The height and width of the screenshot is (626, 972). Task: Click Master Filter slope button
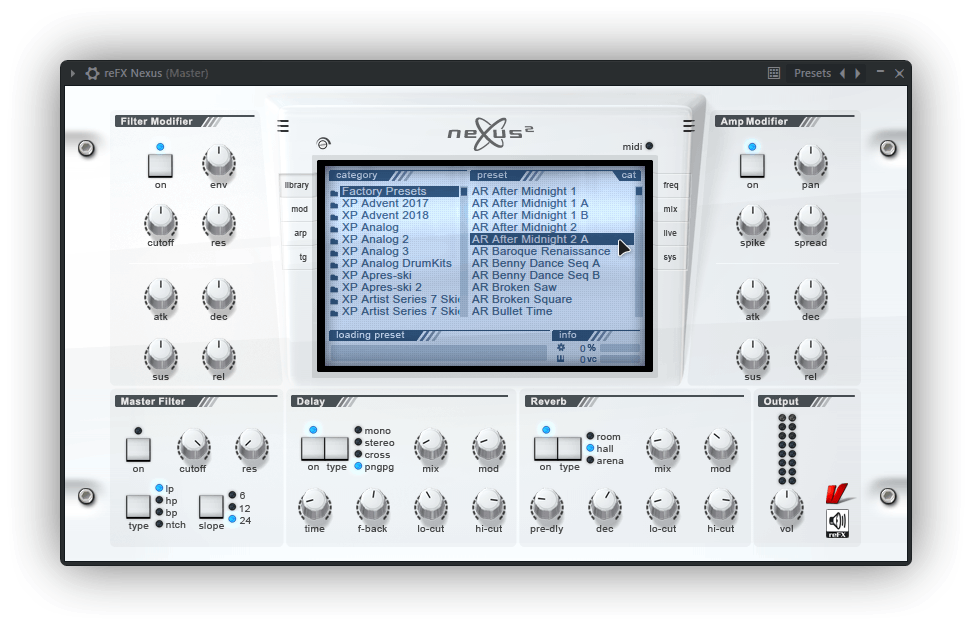pyautogui.click(x=211, y=506)
